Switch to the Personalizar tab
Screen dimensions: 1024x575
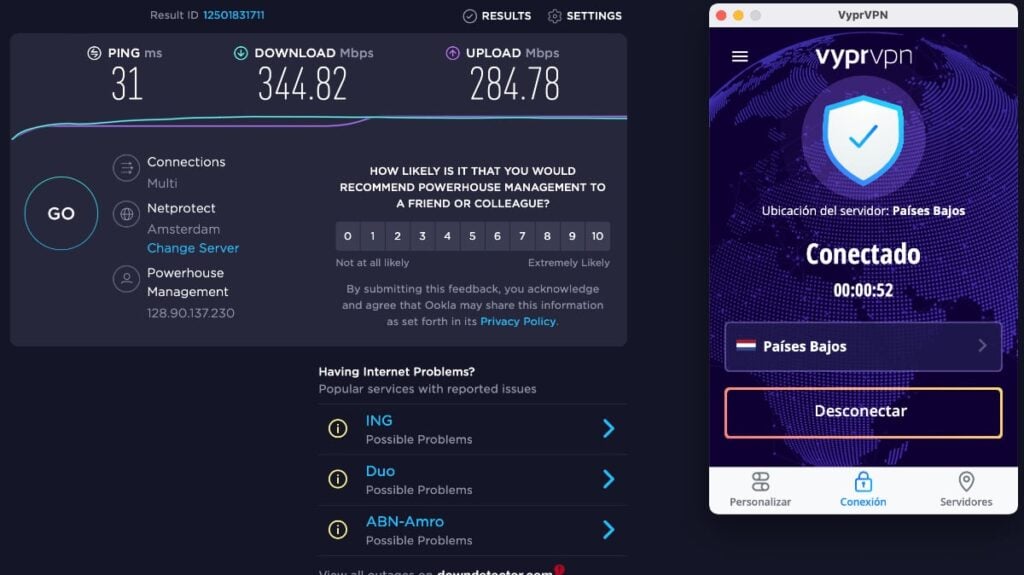click(760, 489)
